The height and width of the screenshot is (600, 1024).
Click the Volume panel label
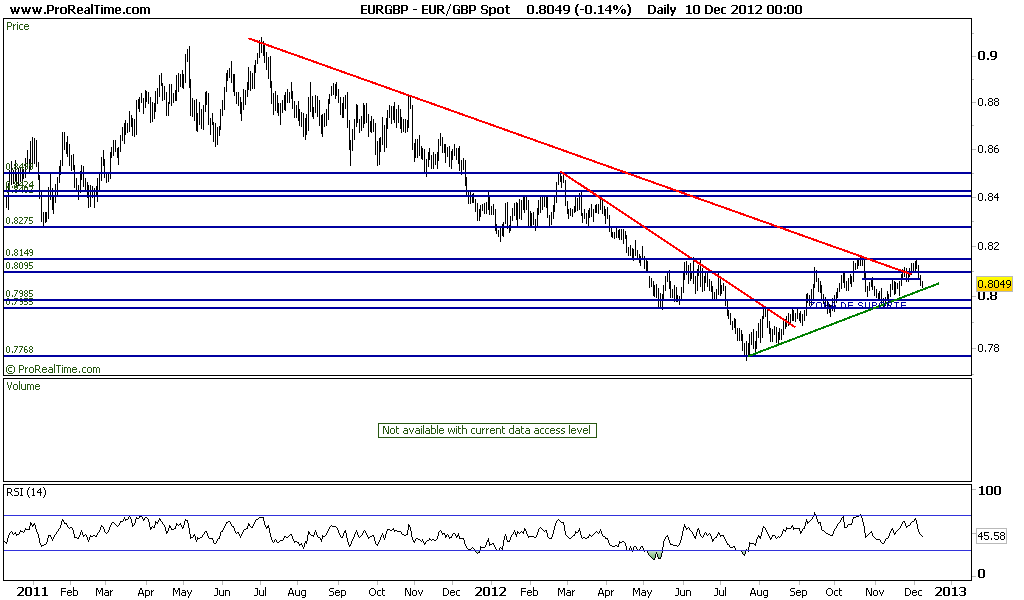[x=23, y=386]
